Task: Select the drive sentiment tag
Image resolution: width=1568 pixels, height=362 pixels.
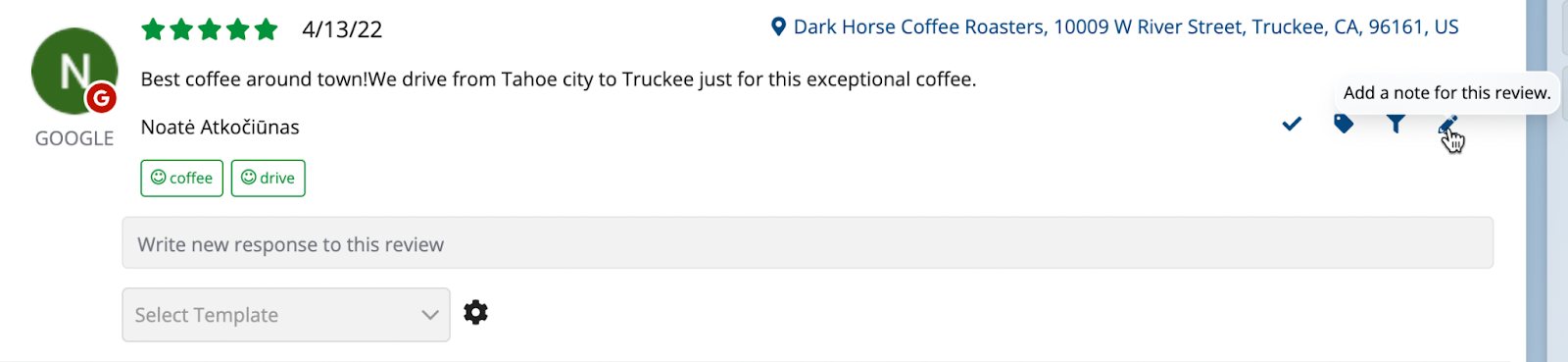Action: click(x=269, y=179)
